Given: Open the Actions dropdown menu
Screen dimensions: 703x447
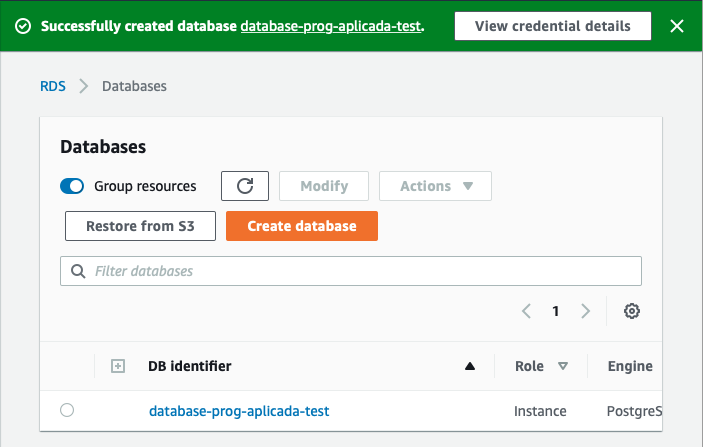Looking at the screenshot, I should tap(435, 186).
